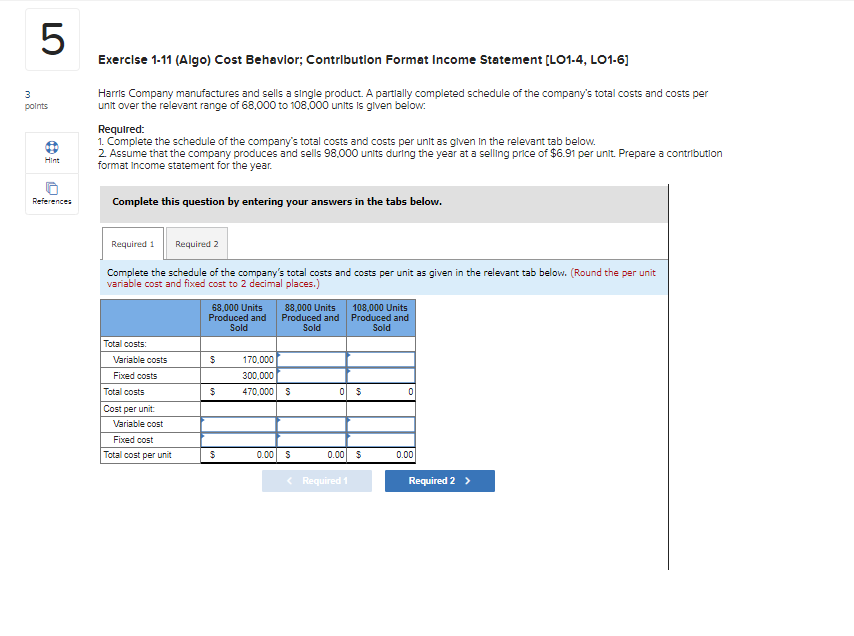Click the Fixed costs input for 108,000 units
The height and width of the screenshot is (636, 854).
click(381, 375)
